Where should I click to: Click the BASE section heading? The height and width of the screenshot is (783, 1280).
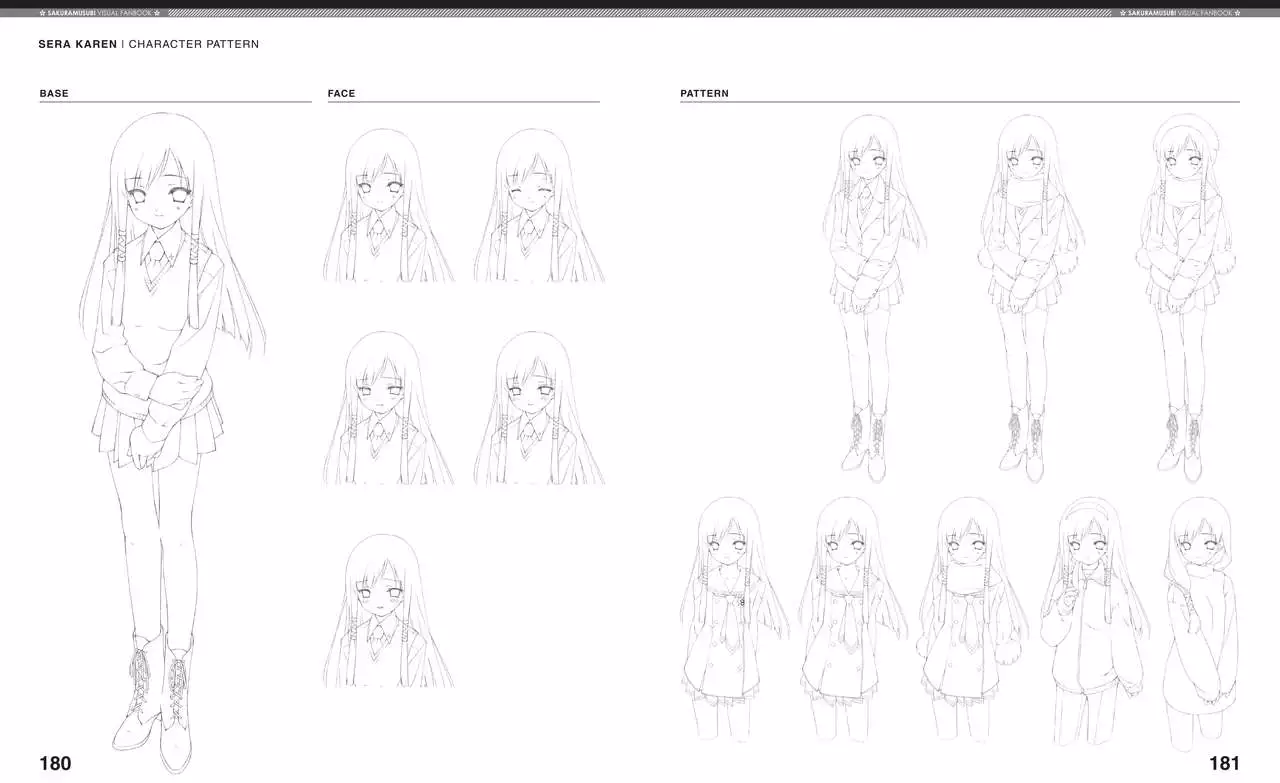pyautogui.click(x=54, y=94)
